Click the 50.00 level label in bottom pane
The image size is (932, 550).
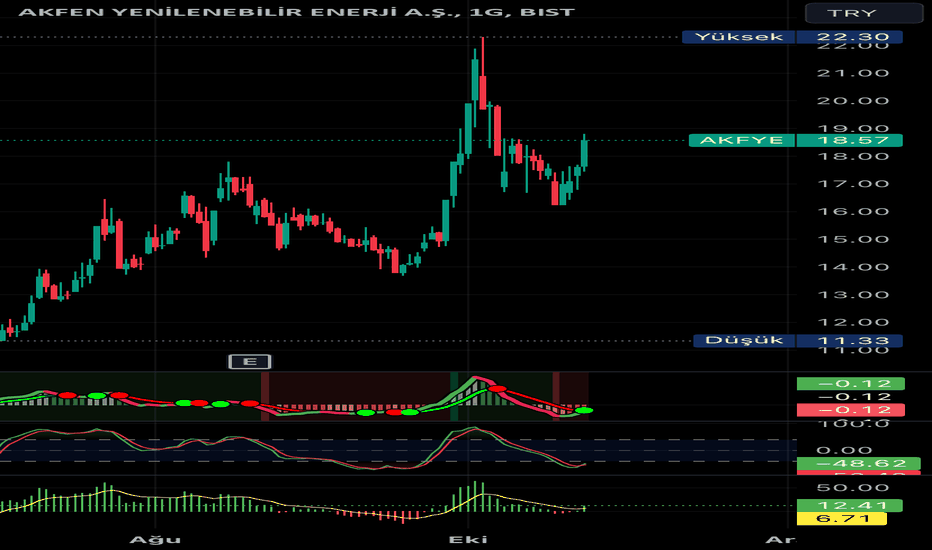[x=853, y=488]
